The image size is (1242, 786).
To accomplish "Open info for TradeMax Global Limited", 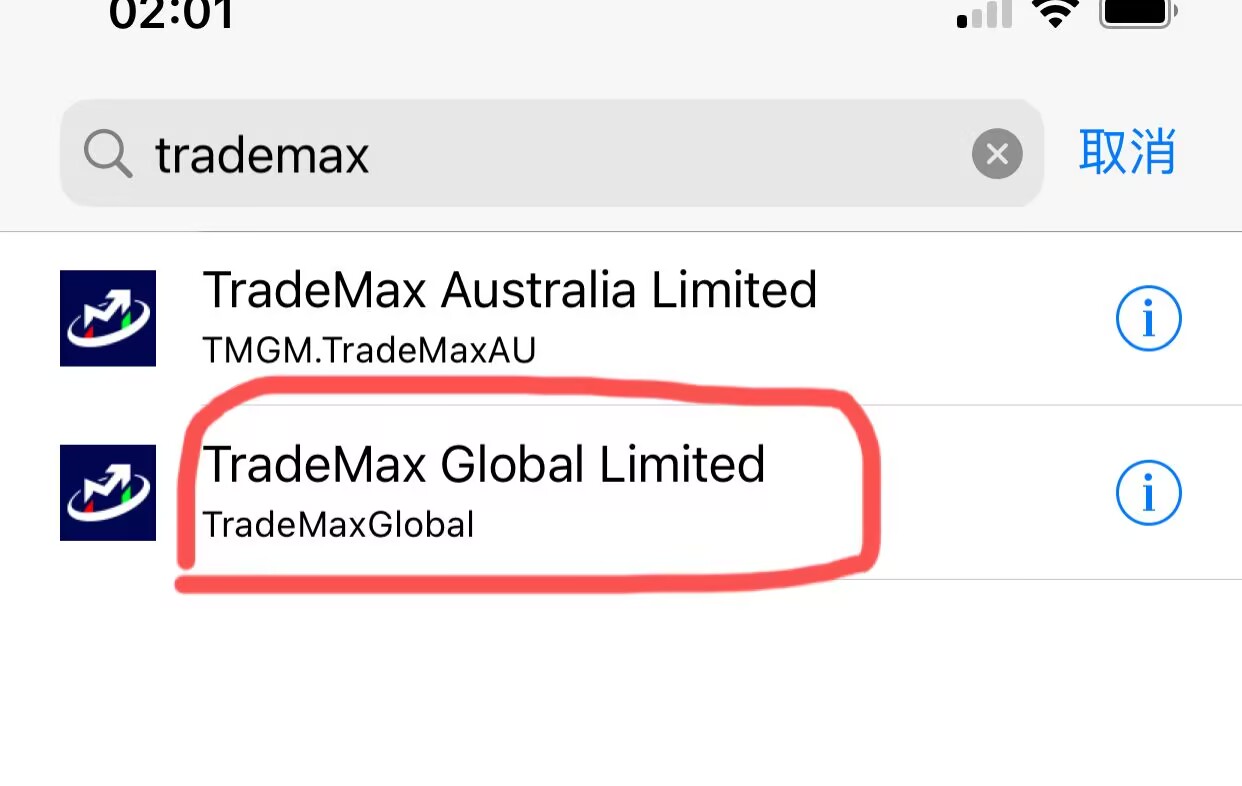I will tap(1148, 493).
